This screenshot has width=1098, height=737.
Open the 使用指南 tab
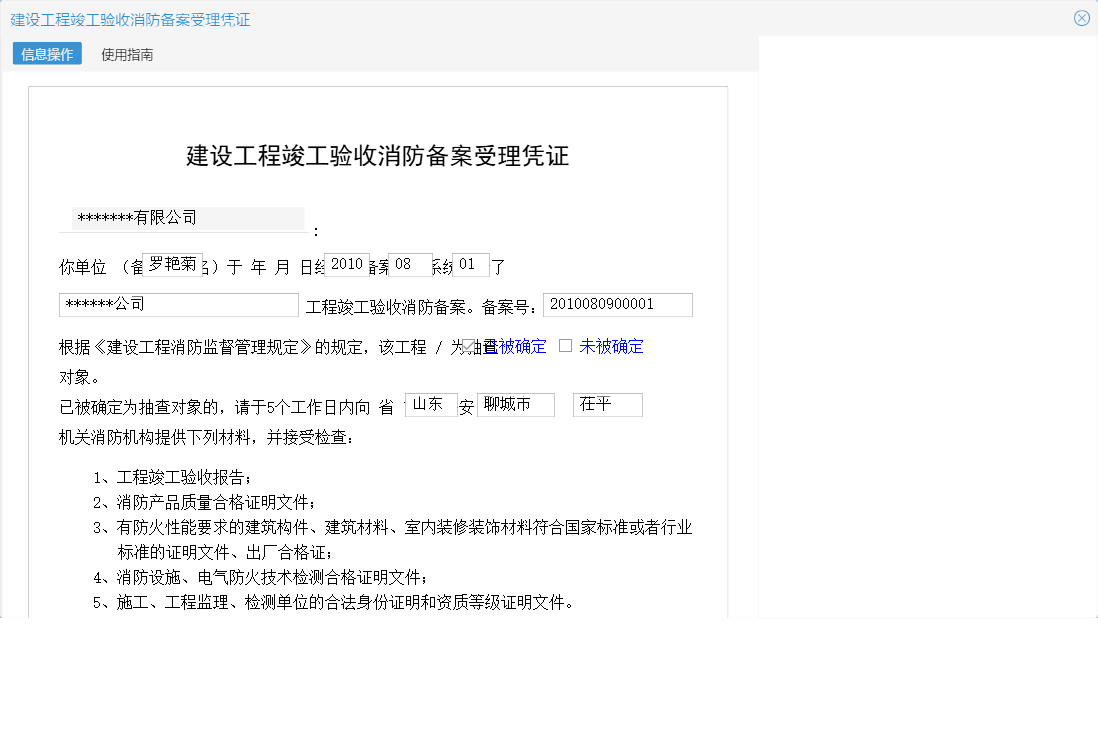(125, 54)
